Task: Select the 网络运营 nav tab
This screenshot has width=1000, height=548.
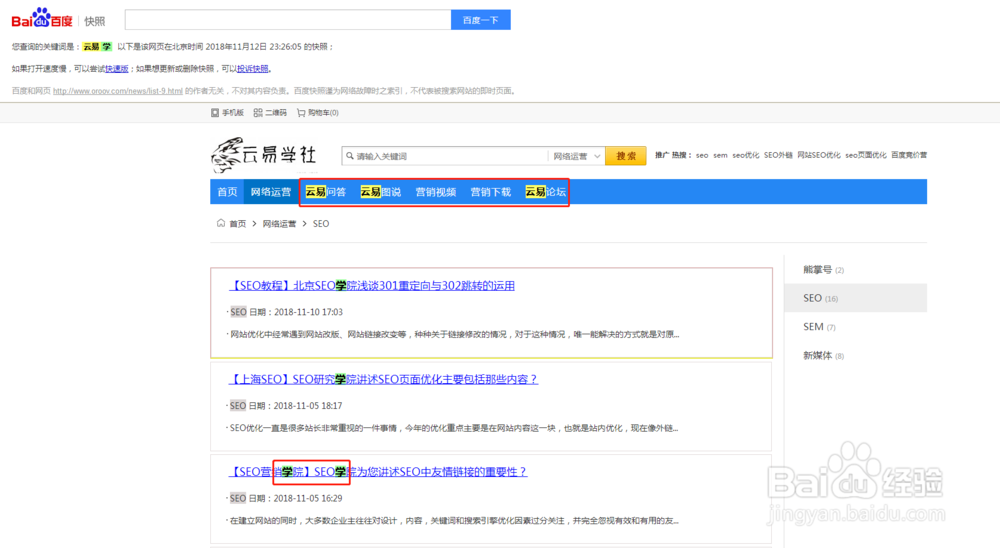Action: [x=270, y=192]
